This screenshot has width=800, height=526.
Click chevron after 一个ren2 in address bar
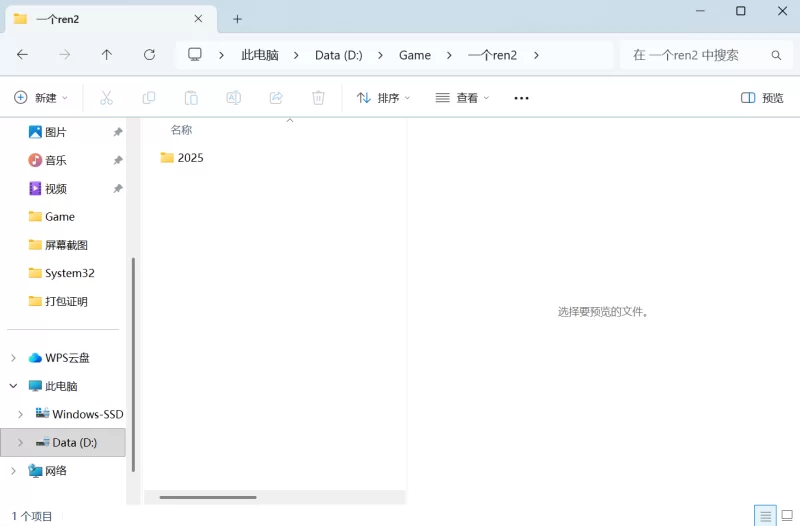point(536,55)
